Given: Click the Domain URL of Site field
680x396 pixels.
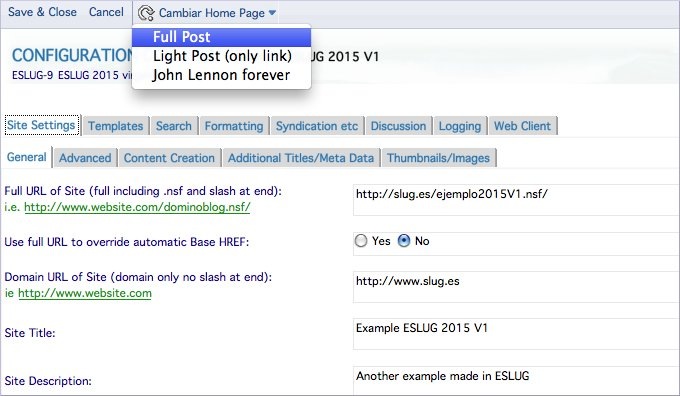Looking at the screenshot, I should point(516,287).
